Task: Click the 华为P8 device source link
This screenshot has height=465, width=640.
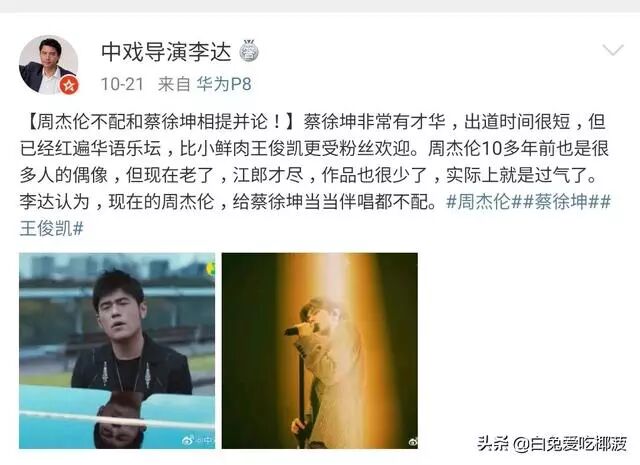Action: click(x=224, y=85)
